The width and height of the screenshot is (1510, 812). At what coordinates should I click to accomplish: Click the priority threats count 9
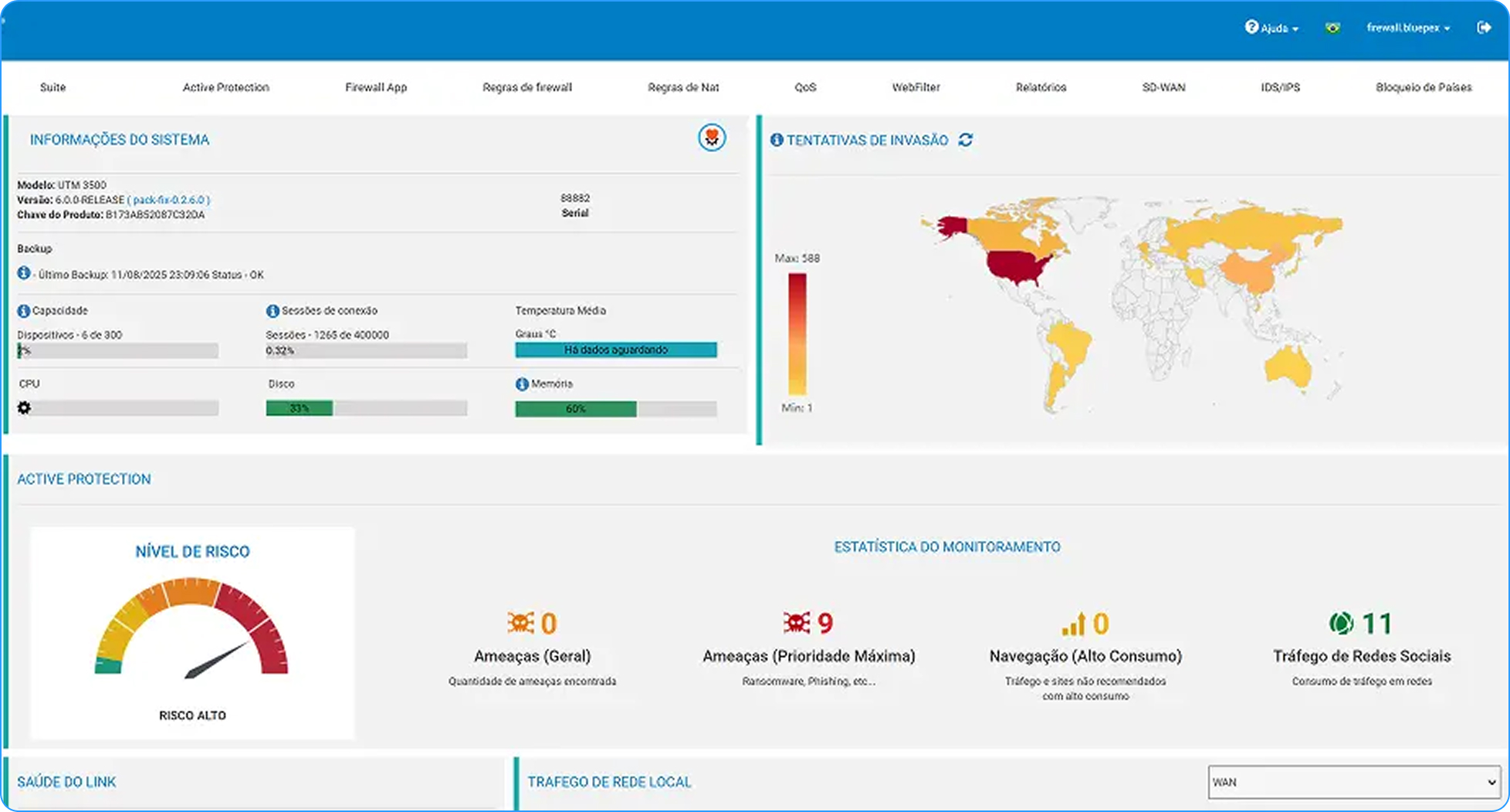pyautogui.click(x=825, y=623)
